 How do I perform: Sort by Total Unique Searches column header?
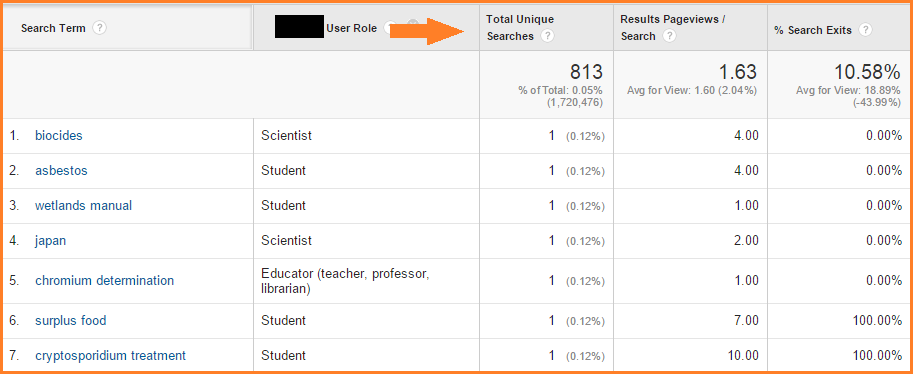[x=520, y=28]
